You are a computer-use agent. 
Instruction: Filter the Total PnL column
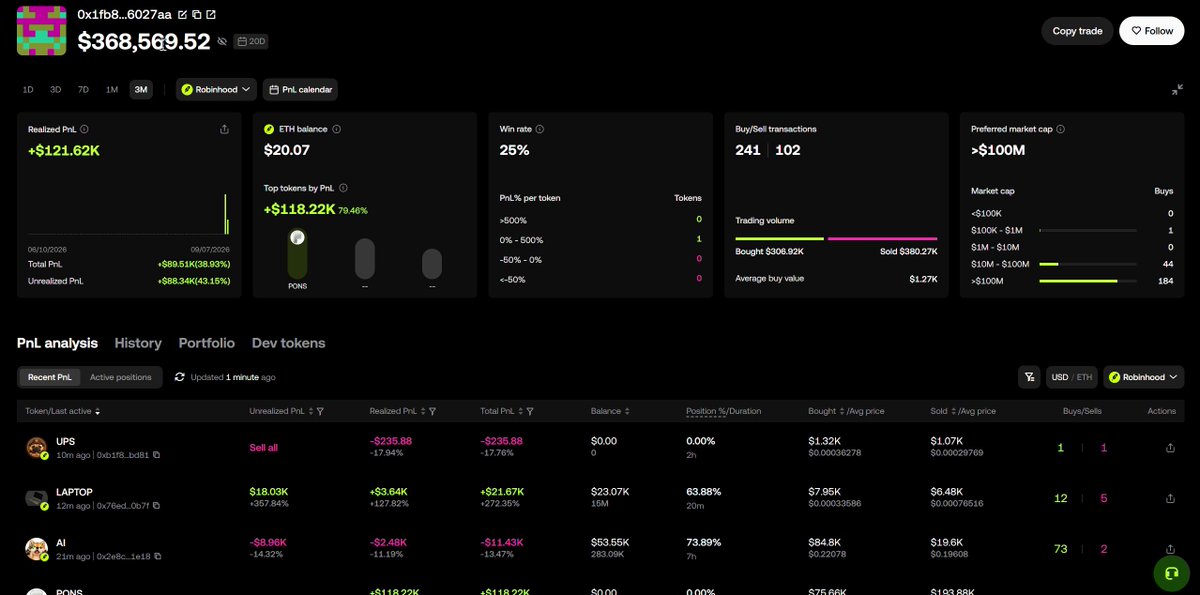coord(529,411)
